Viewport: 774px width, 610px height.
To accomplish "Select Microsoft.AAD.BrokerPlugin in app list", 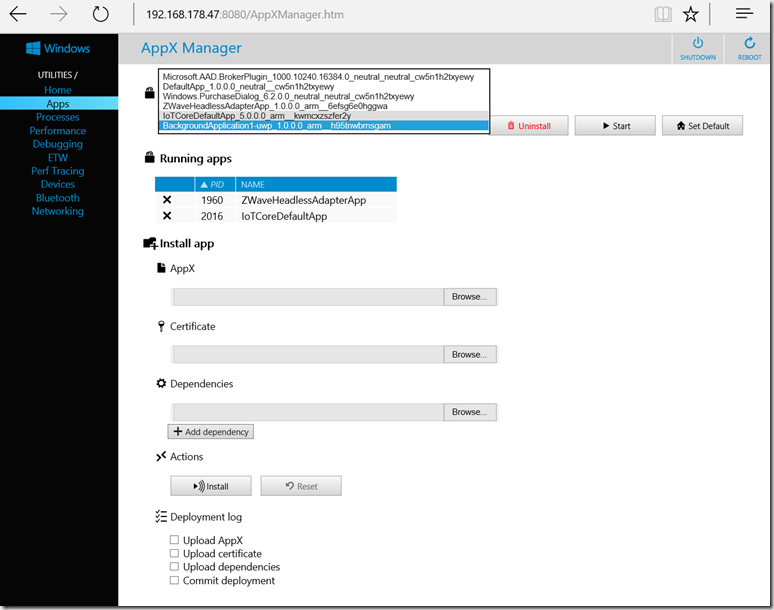I will pyautogui.click(x=323, y=76).
